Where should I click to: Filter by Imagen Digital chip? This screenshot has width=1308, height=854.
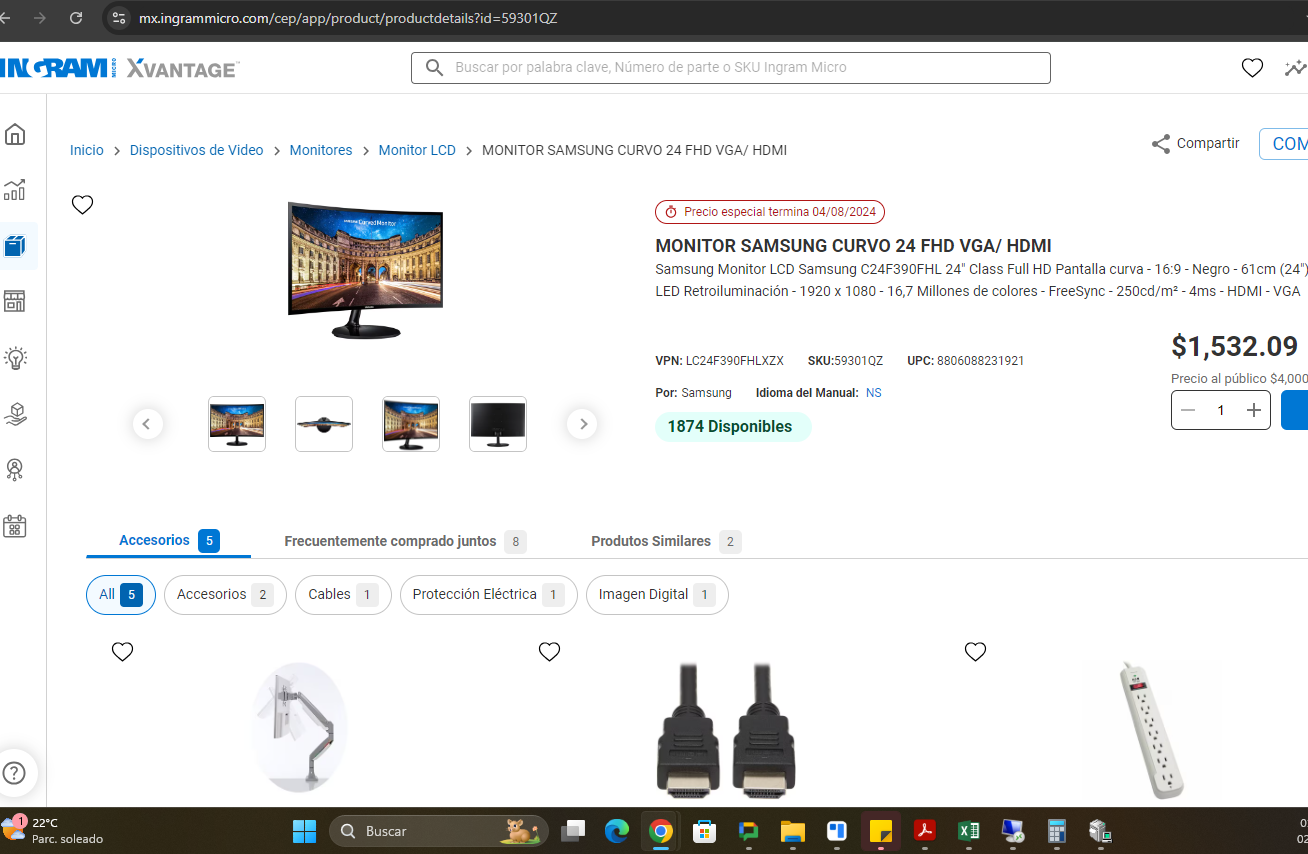(657, 594)
